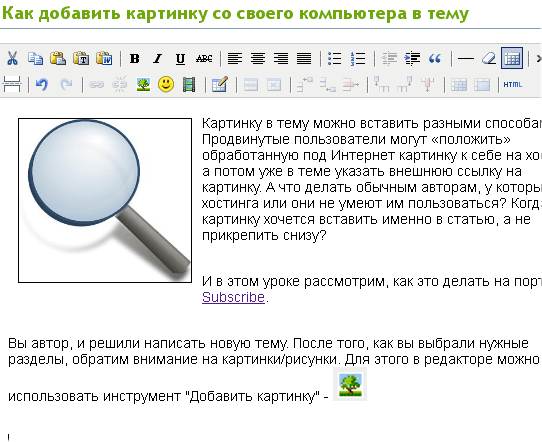
Task: Align text to center
Action: click(258, 58)
